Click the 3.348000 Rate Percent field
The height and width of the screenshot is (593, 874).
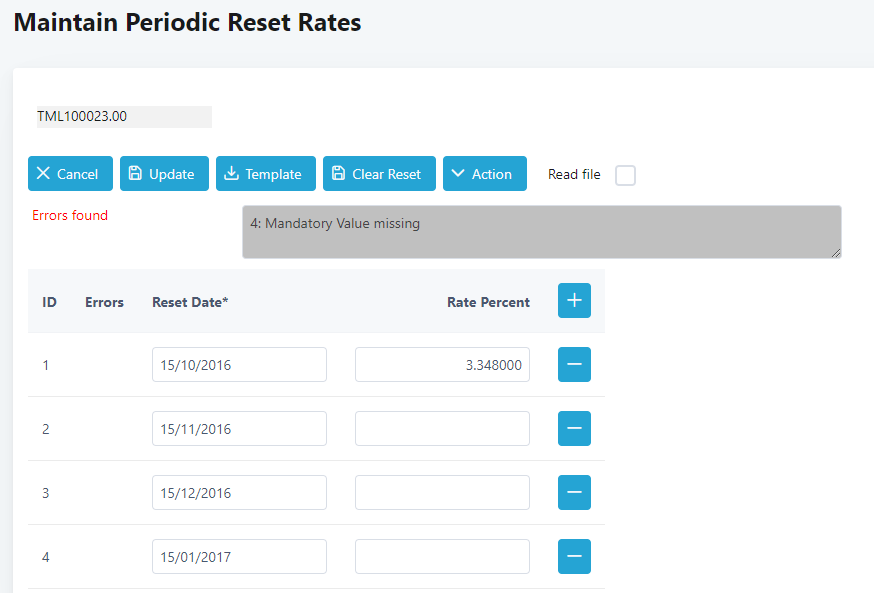(442, 365)
